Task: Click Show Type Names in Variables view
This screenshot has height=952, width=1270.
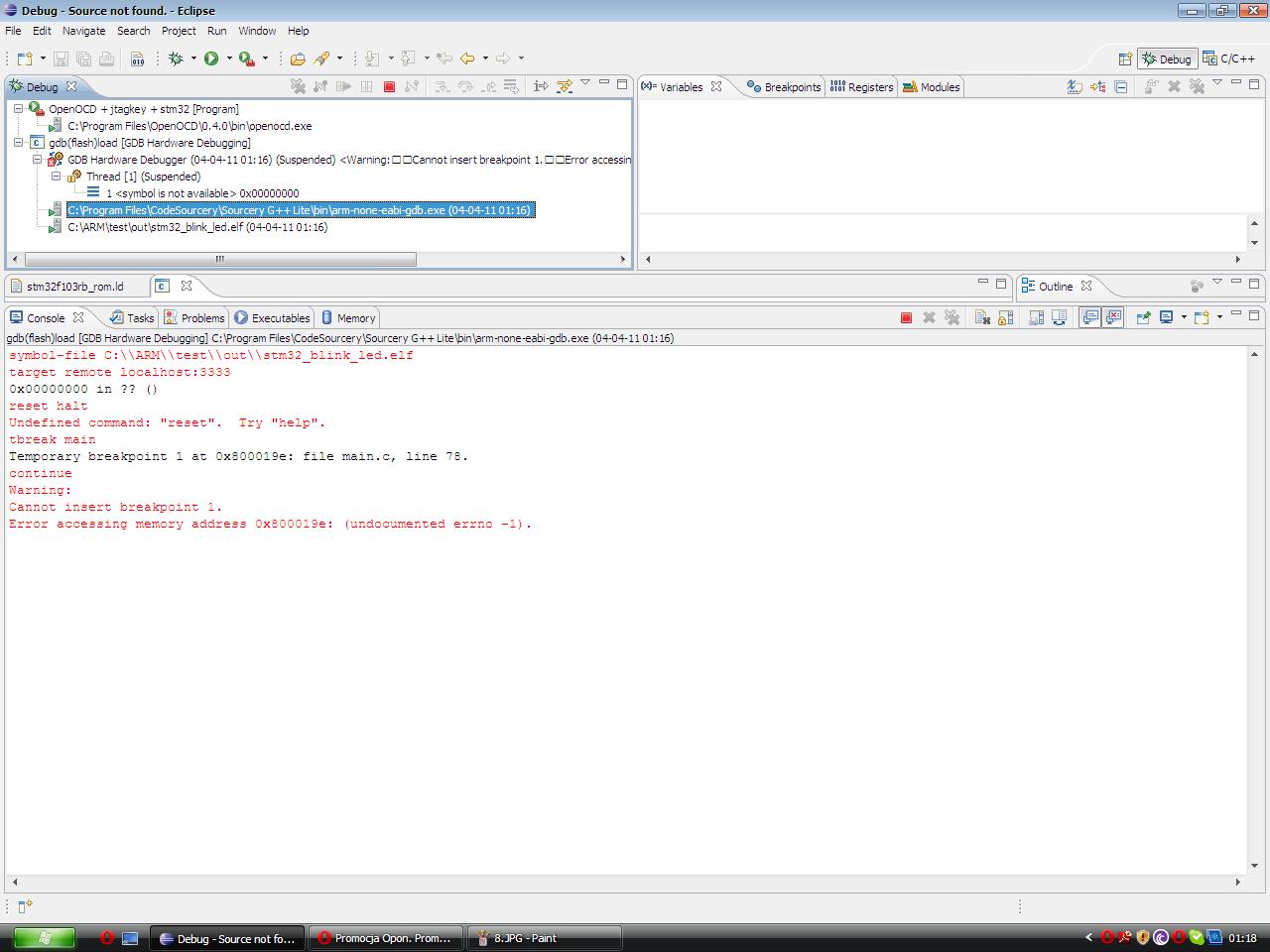Action: coord(1075,86)
